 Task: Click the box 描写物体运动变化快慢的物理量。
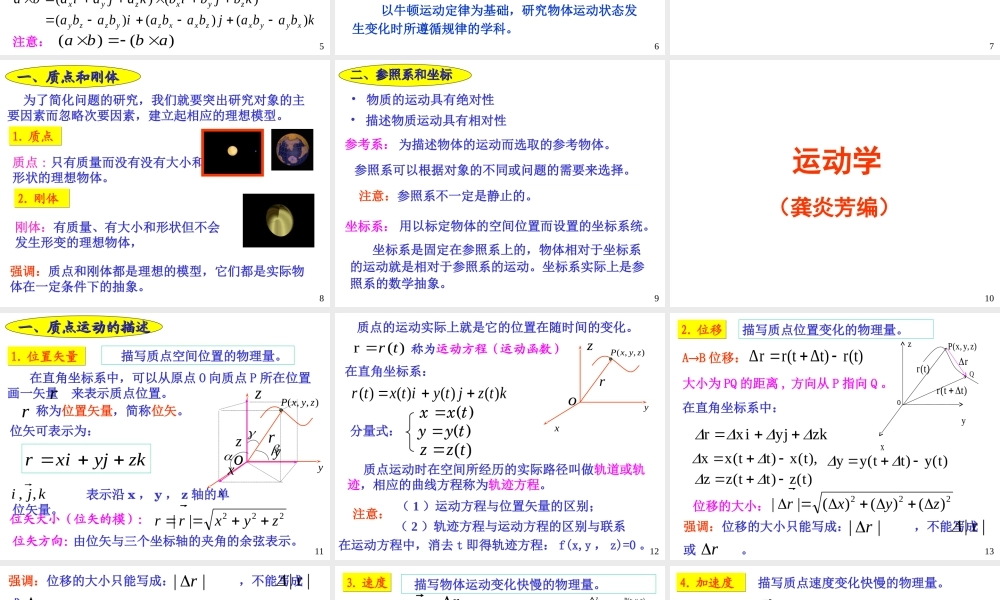click(528, 584)
